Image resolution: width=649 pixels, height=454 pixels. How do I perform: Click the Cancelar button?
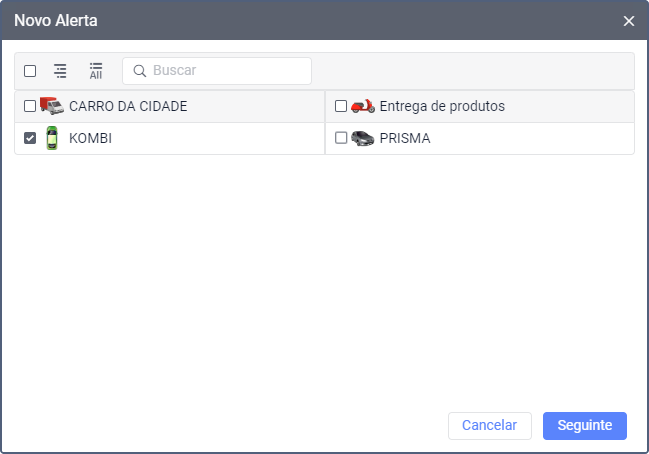(490, 425)
